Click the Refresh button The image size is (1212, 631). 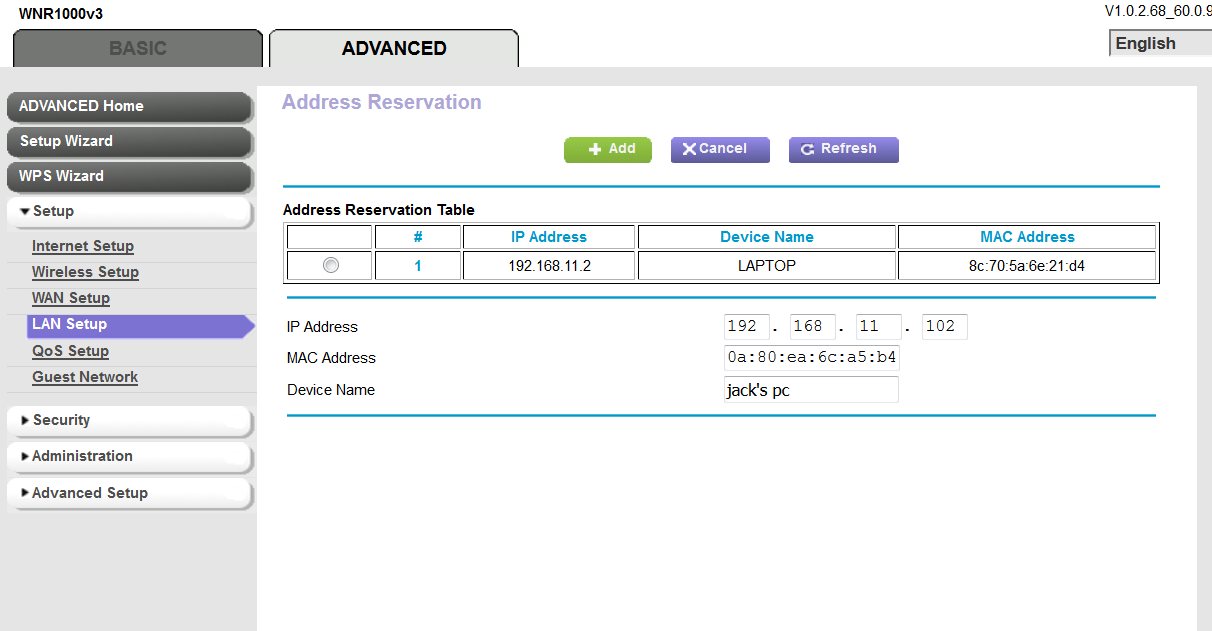(843, 149)
